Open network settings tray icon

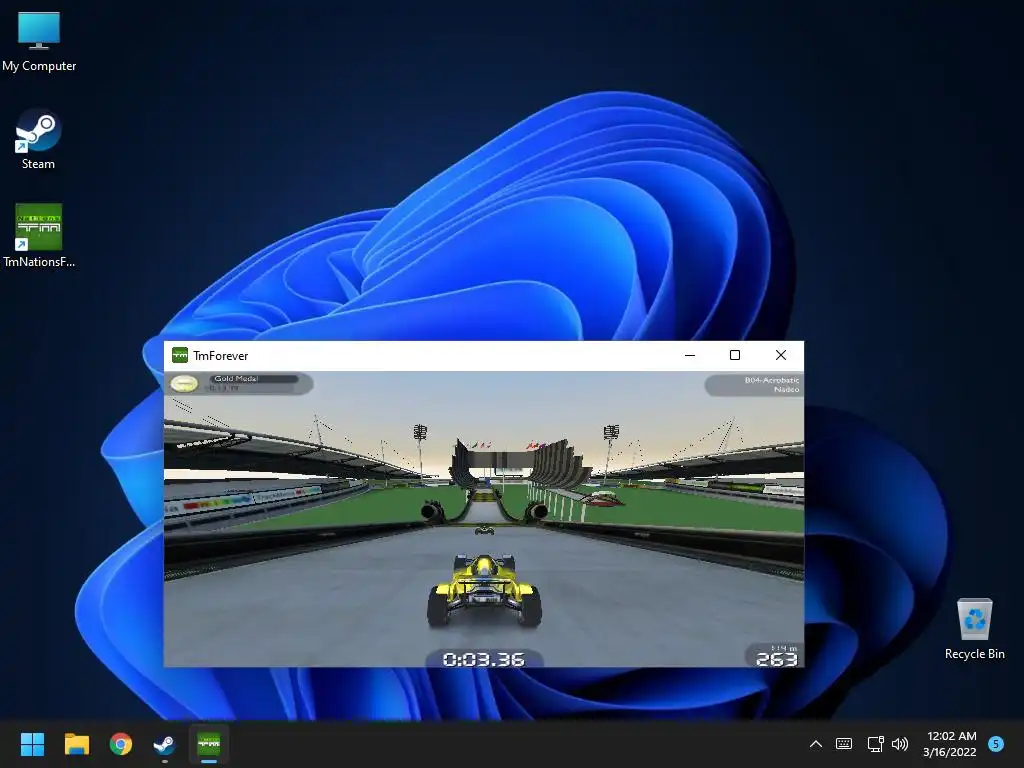[x=875, y=744]
